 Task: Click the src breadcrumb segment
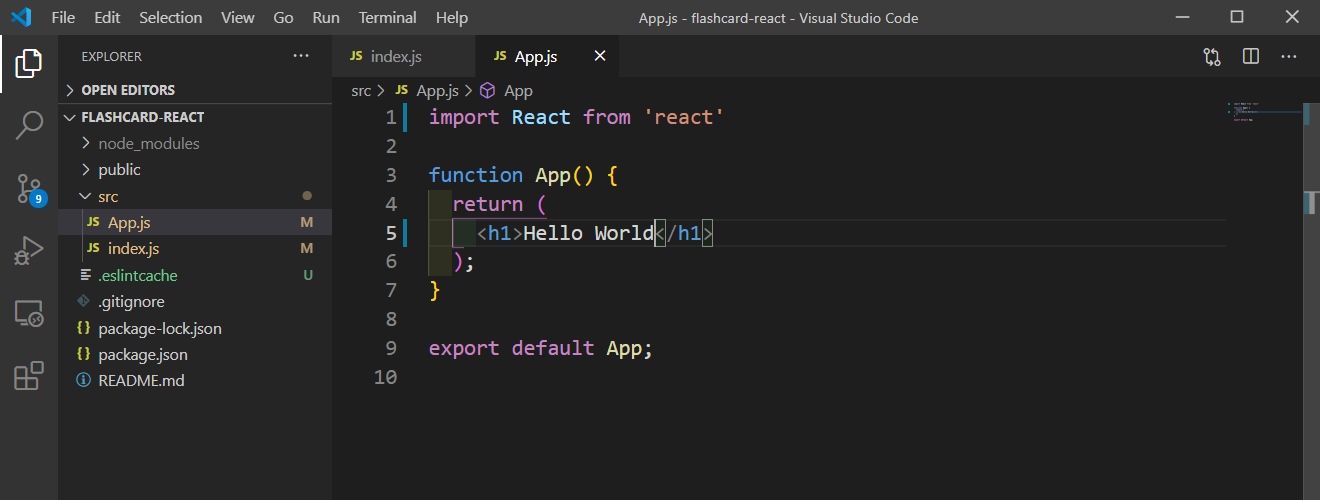[361, 90]
